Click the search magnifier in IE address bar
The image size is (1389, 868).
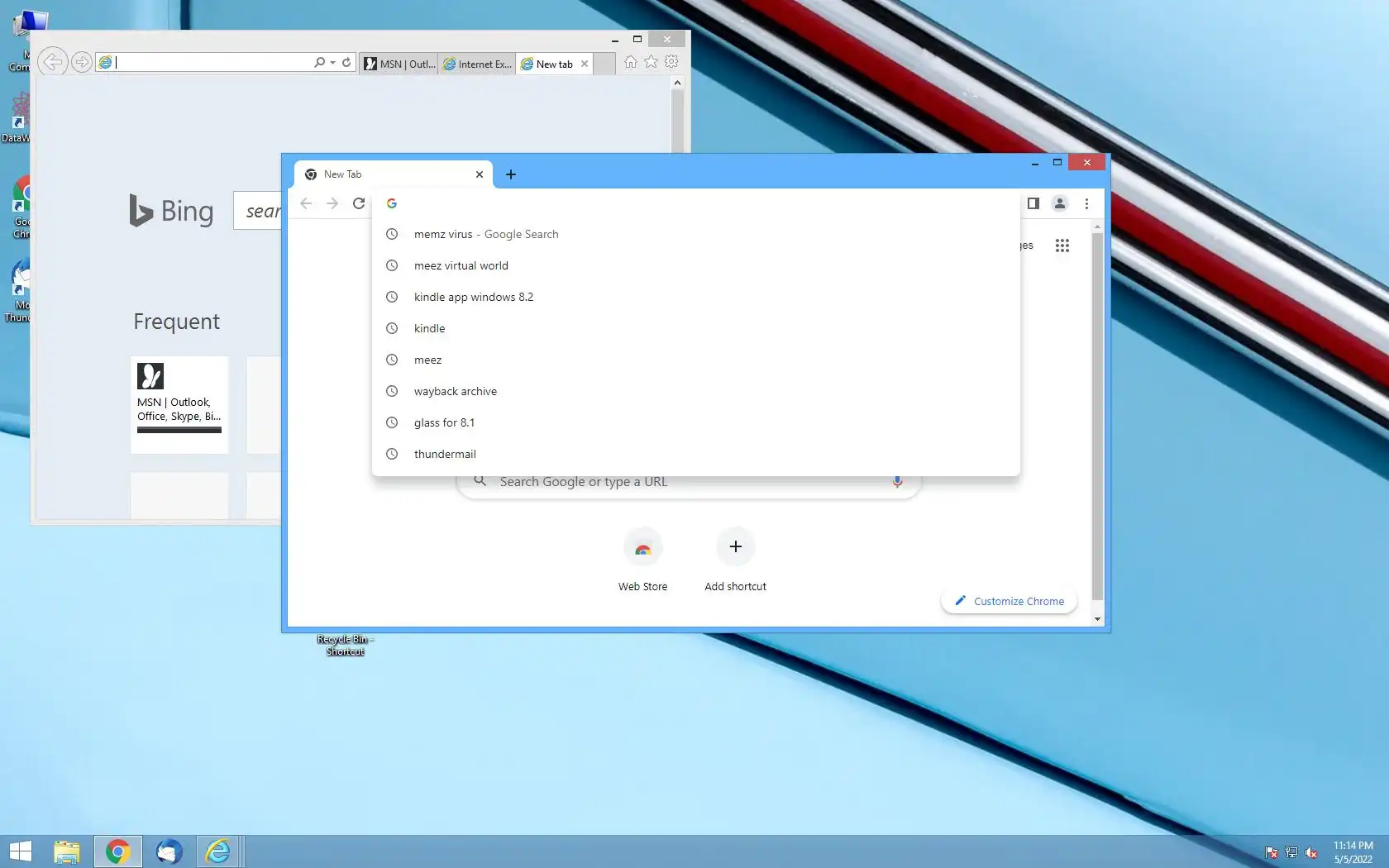click(319, 62)
